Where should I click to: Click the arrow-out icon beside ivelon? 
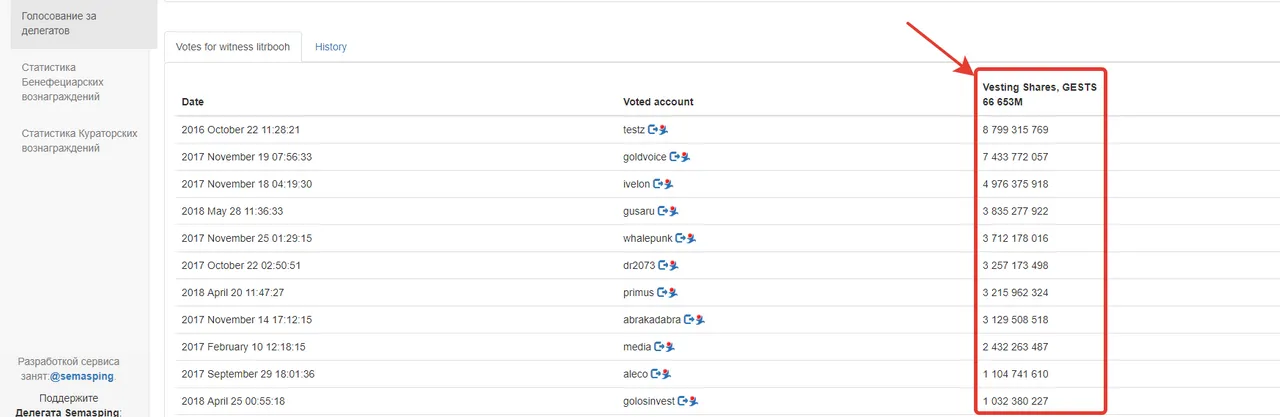coord(657,184)
